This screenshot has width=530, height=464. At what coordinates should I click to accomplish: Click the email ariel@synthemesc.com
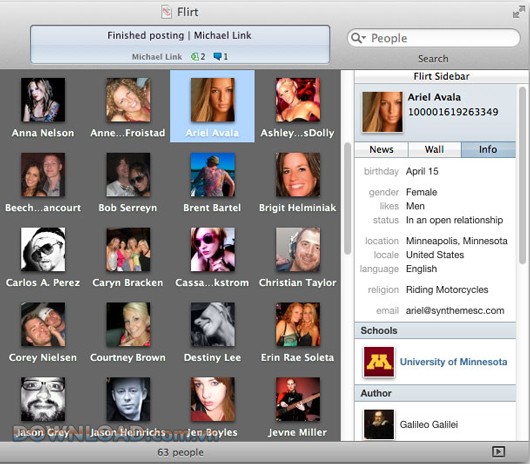(x=455, y=311)
